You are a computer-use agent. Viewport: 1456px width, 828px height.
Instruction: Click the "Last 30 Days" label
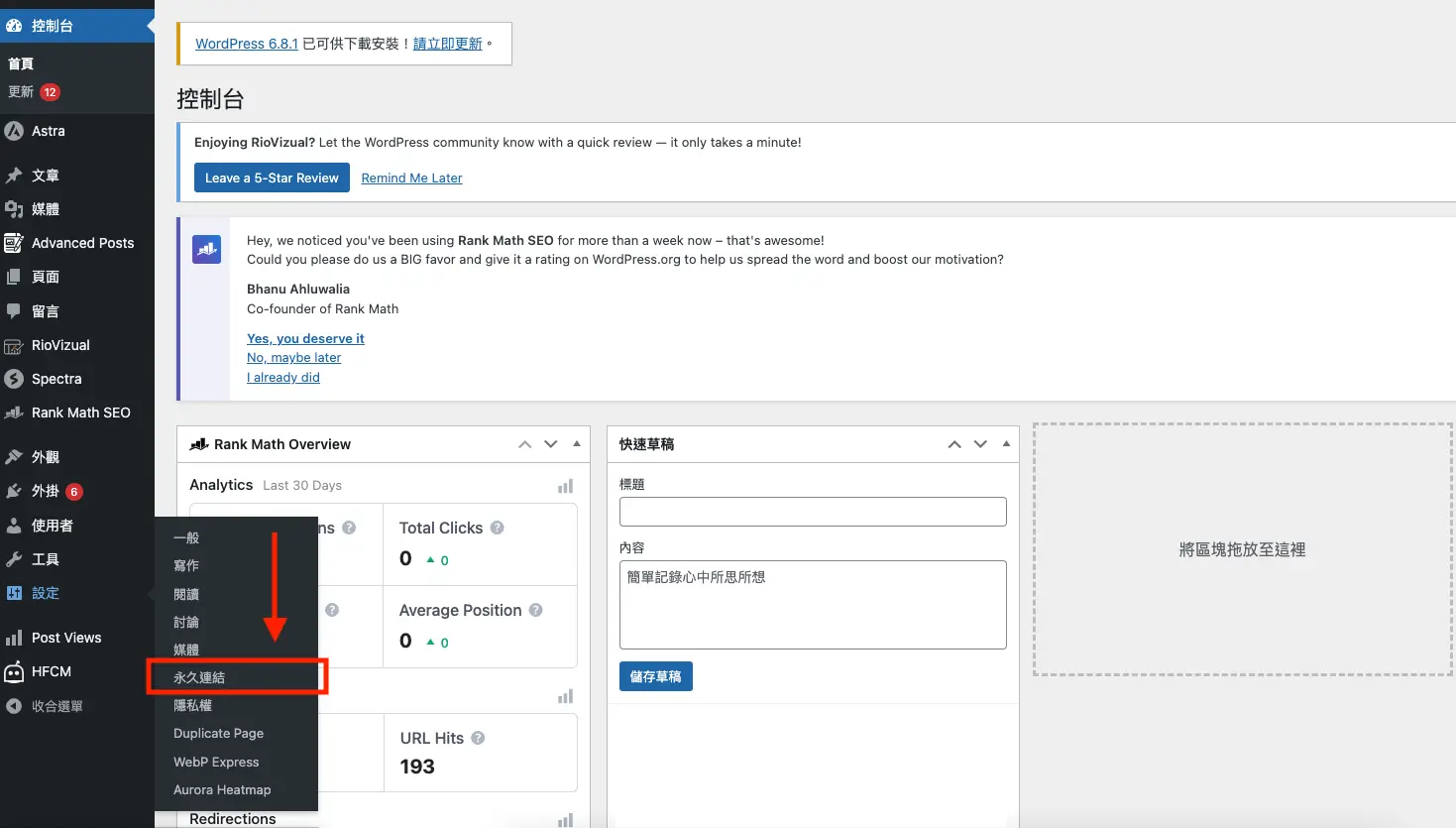(x=302, y=486)
